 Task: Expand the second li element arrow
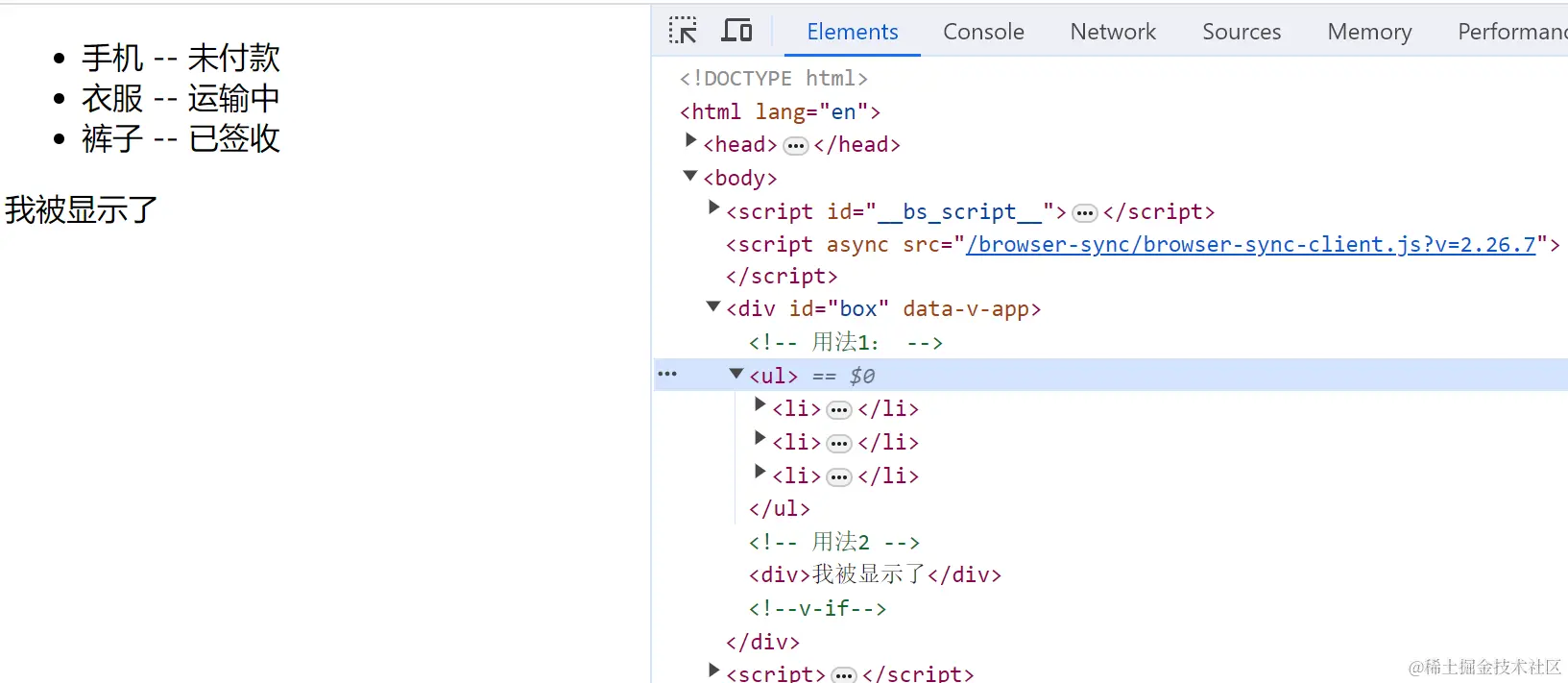tap(760, 438)
